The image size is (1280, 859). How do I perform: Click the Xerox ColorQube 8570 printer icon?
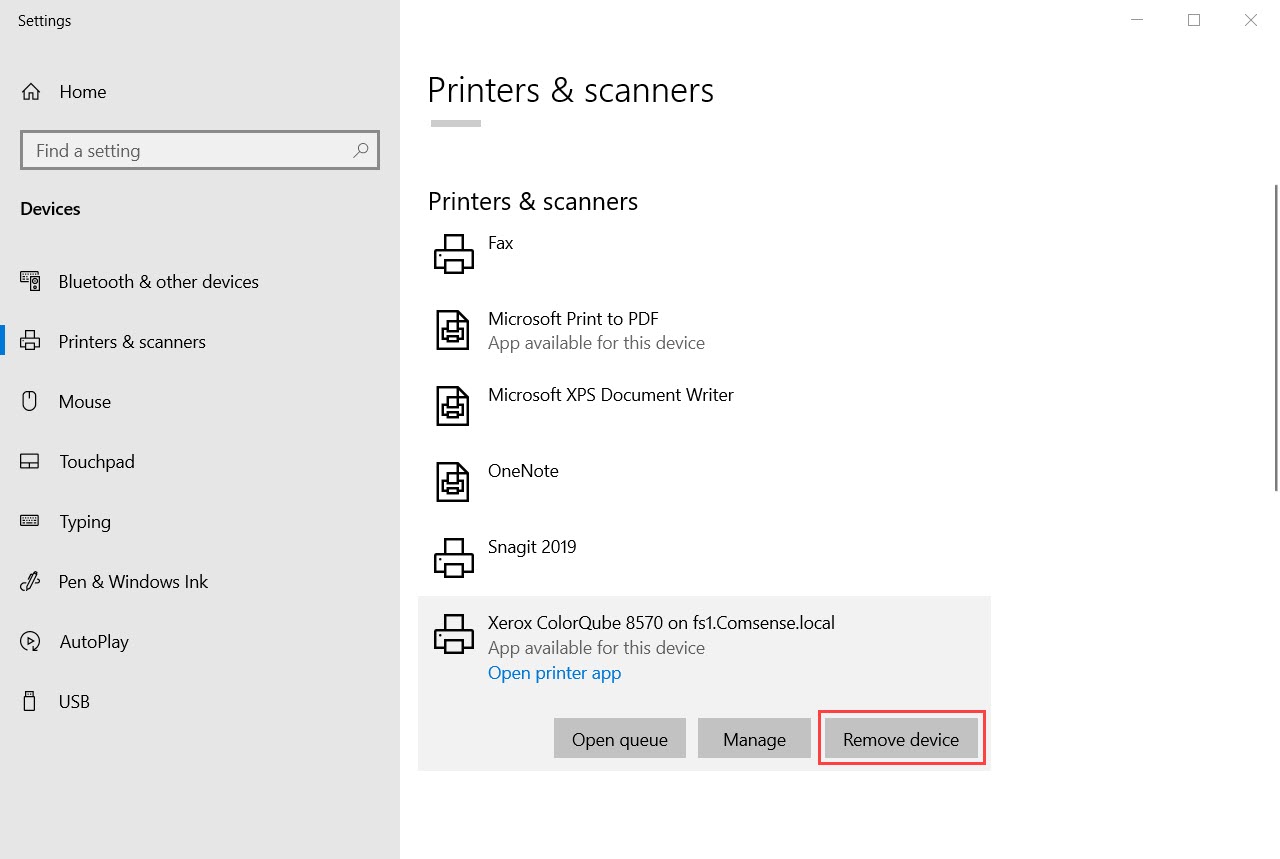tap(454, 633)
